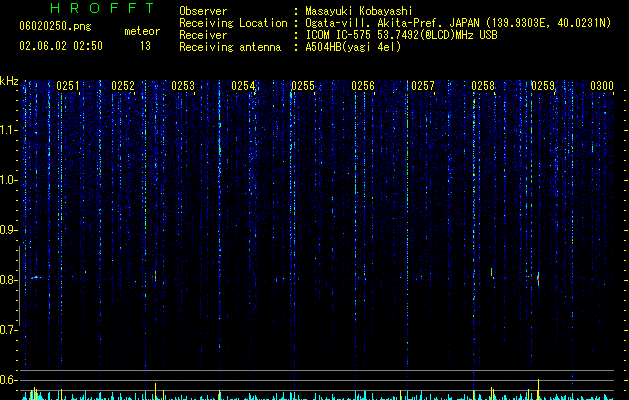Click the 0251 time marker
Screen dimensions: 629x400
pos(68,86)
